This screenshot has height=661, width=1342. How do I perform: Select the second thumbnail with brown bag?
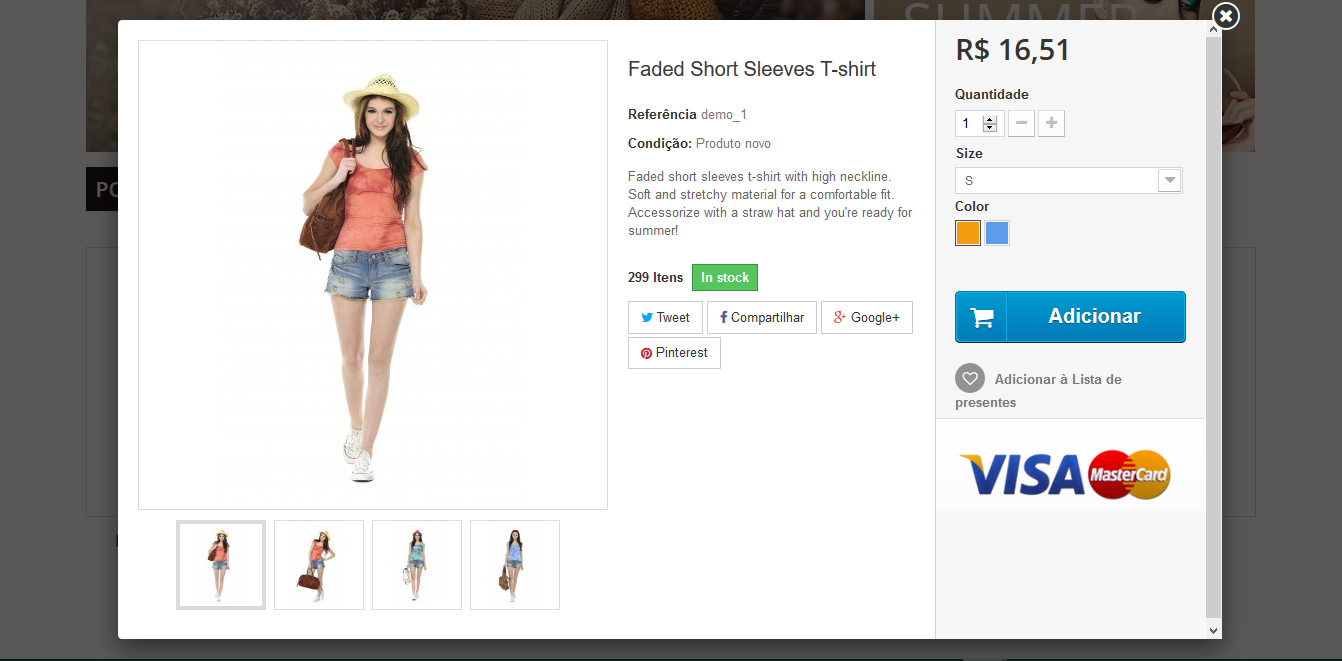[319, 565]
